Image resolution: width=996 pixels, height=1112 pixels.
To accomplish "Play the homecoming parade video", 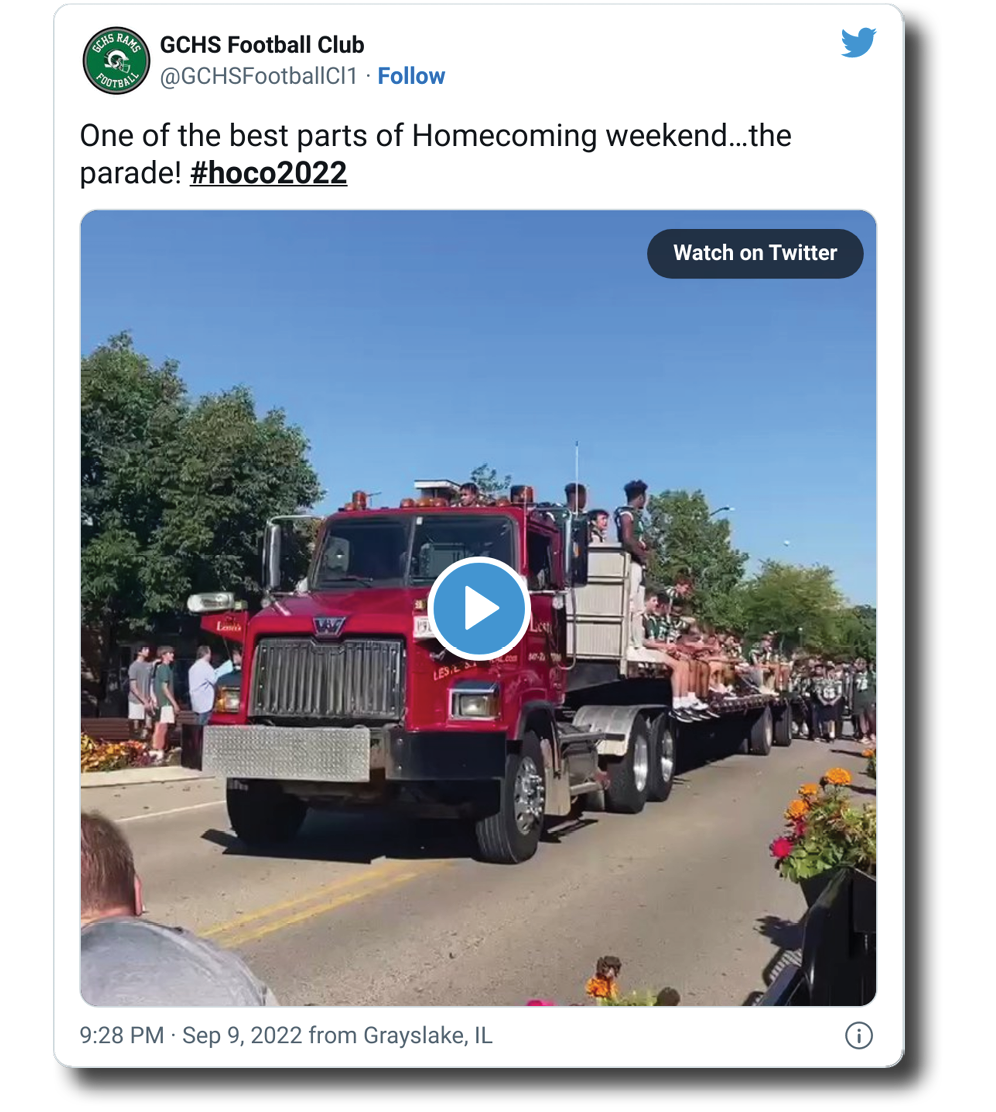I will [479, 608].
